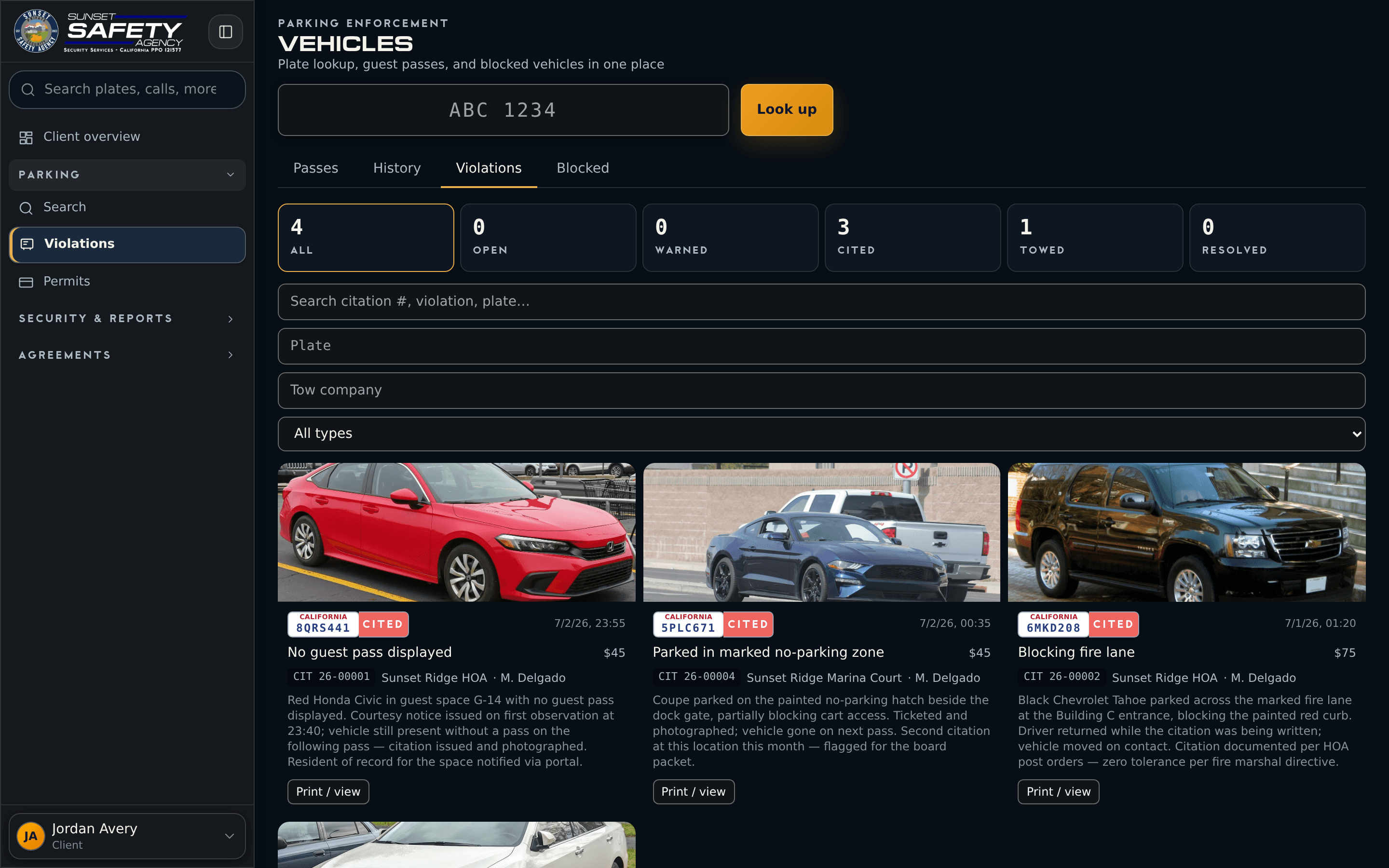
Task: Select the Violations tab
Action: pyautogui.click(x=489, y=168)
